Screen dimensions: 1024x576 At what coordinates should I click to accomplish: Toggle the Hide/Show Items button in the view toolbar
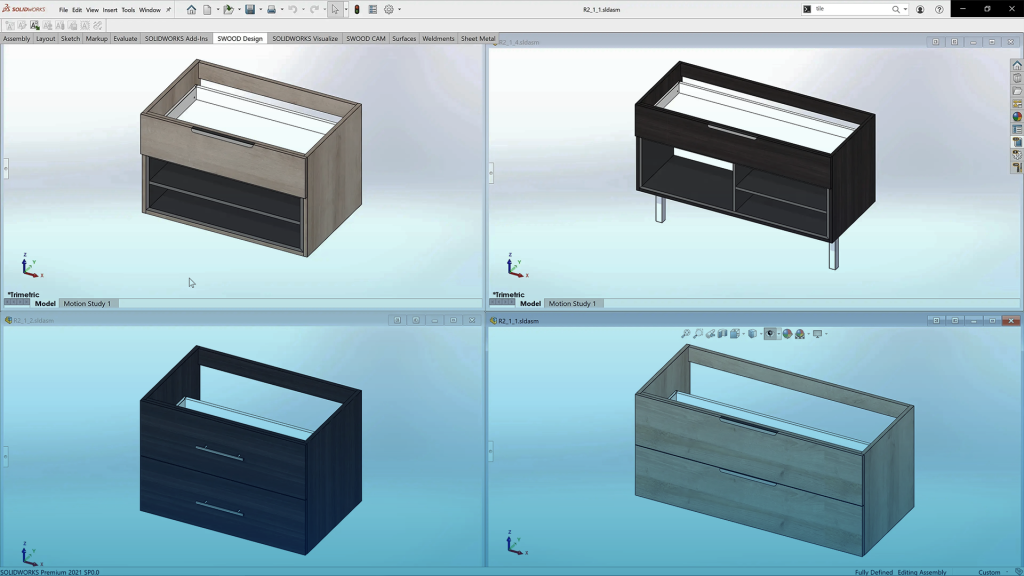pos(770,334)
